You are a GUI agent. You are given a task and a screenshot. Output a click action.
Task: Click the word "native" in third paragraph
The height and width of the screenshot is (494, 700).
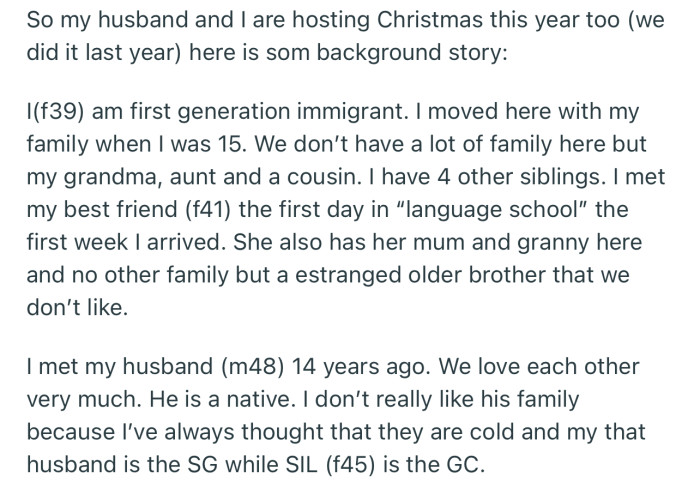pyautogui.click(x=258, y=399)
